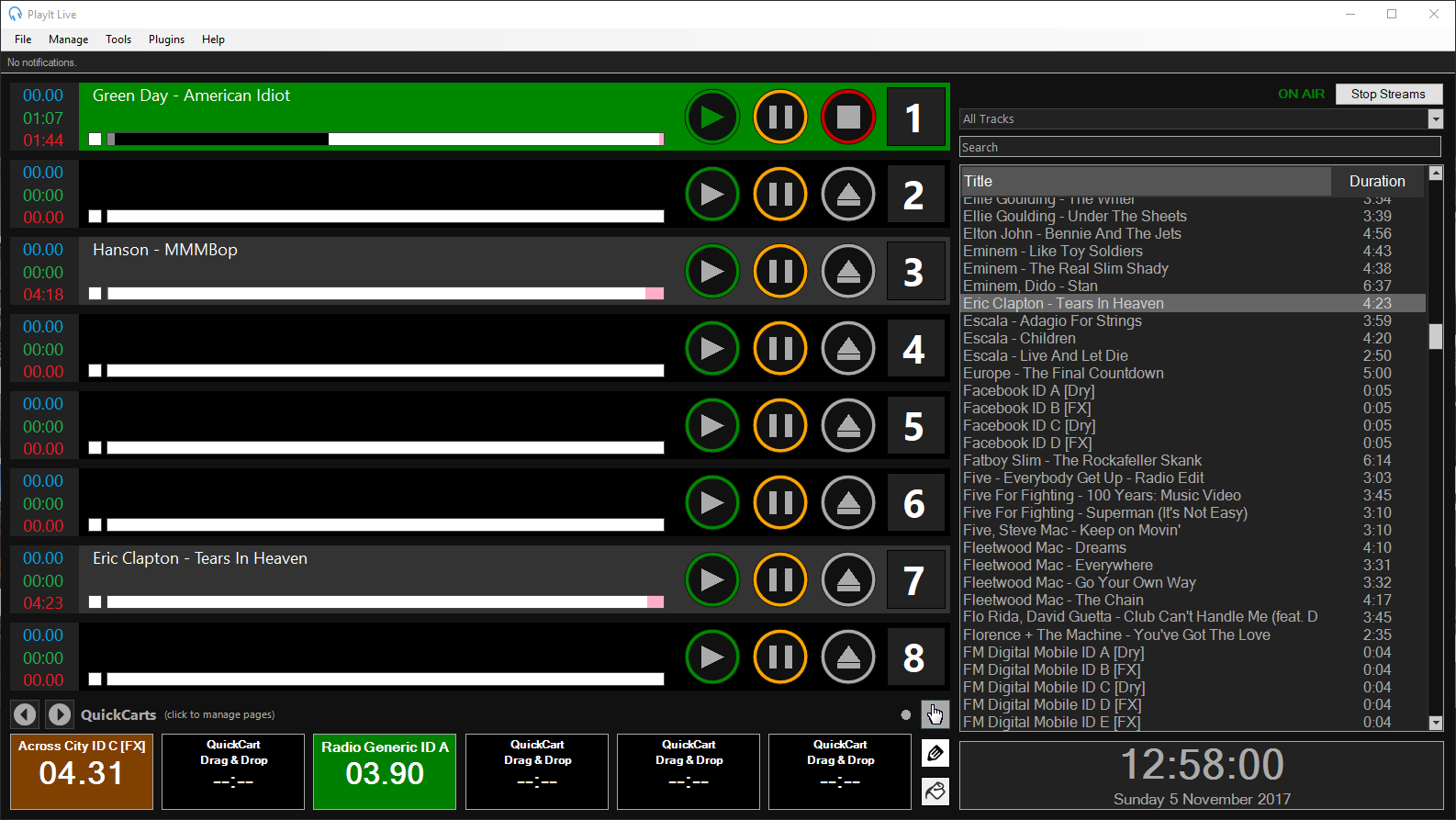Image resolution: width=1456 pixels, height=820 pixels.
Task: Select Fleetwood Mac - The Chain track
Action: pos(1193,600)
